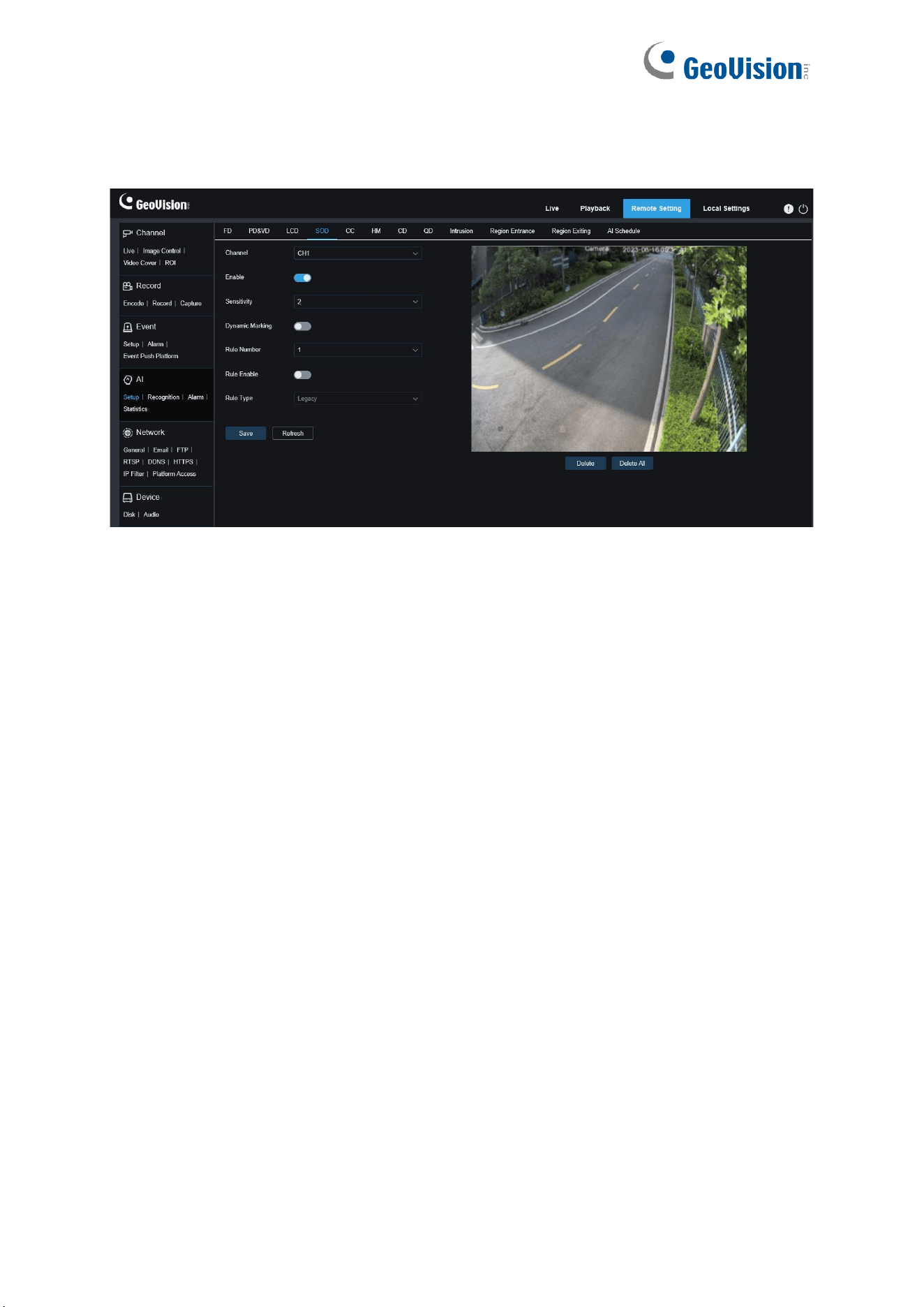
Task: Switch to the LCD tab
Action: pos(292,231)
